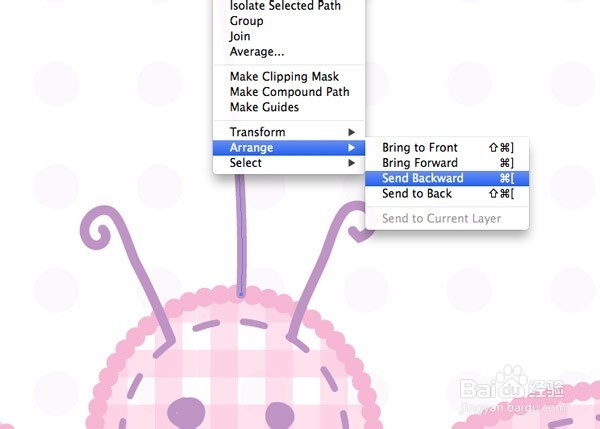600x429 pixels.
Task: Click the right purple eye shape
Action: (x=280, y=415)
